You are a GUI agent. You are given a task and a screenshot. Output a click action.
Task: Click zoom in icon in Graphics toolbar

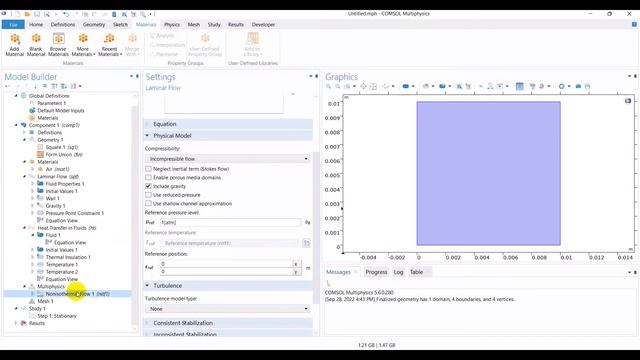(x=329, y=86)
